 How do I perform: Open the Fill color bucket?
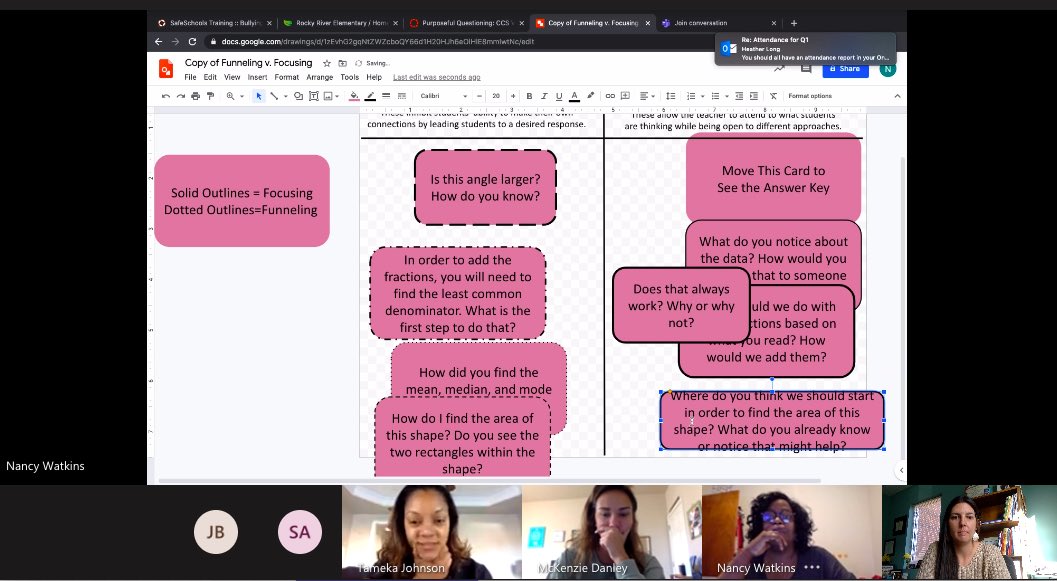click(x=354, y=96)
